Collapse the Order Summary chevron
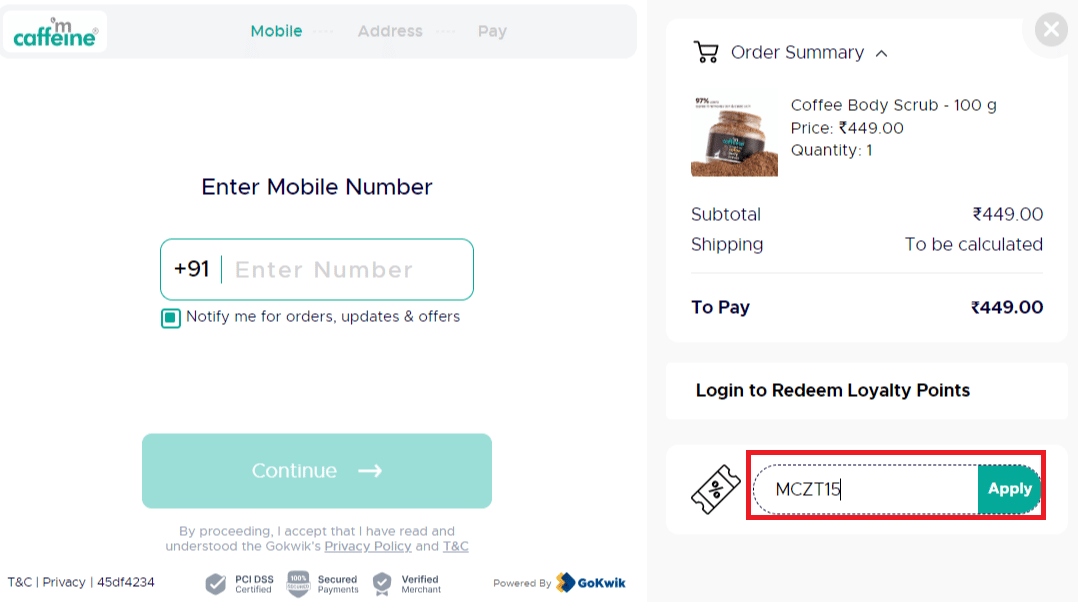This screenshot has width=1078, height=602. pos(881,54)
